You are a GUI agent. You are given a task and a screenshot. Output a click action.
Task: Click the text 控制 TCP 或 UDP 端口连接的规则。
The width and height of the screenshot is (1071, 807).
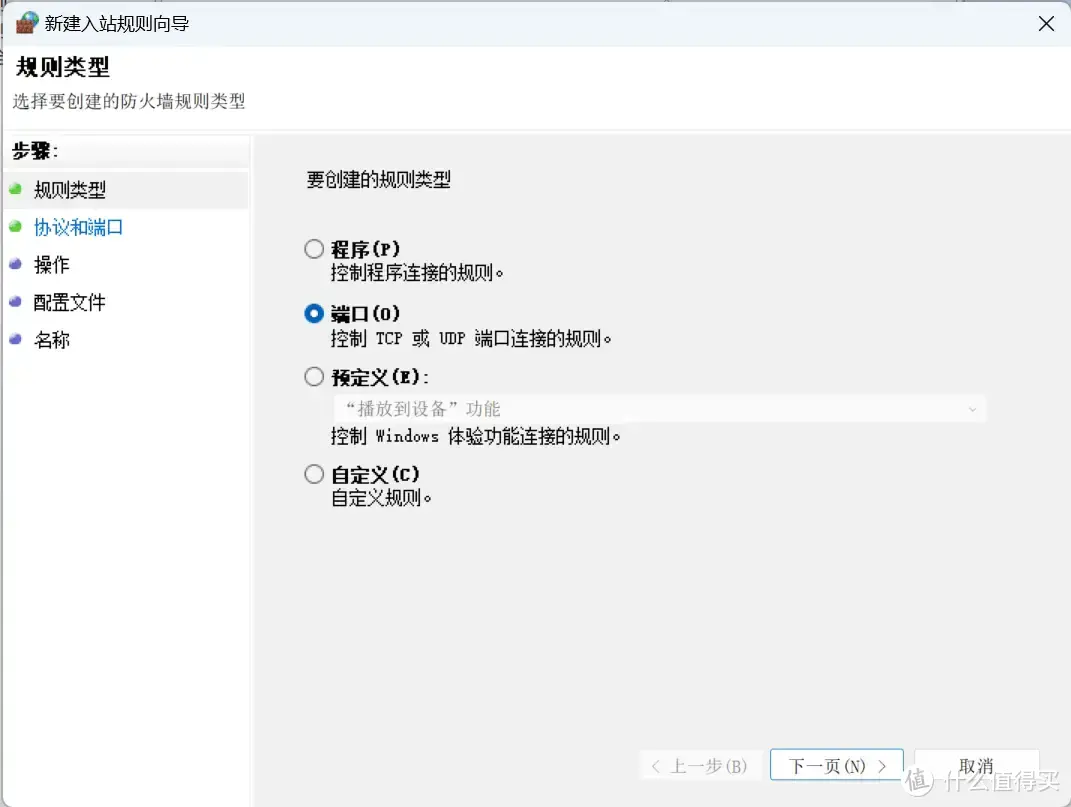point(471,338)
